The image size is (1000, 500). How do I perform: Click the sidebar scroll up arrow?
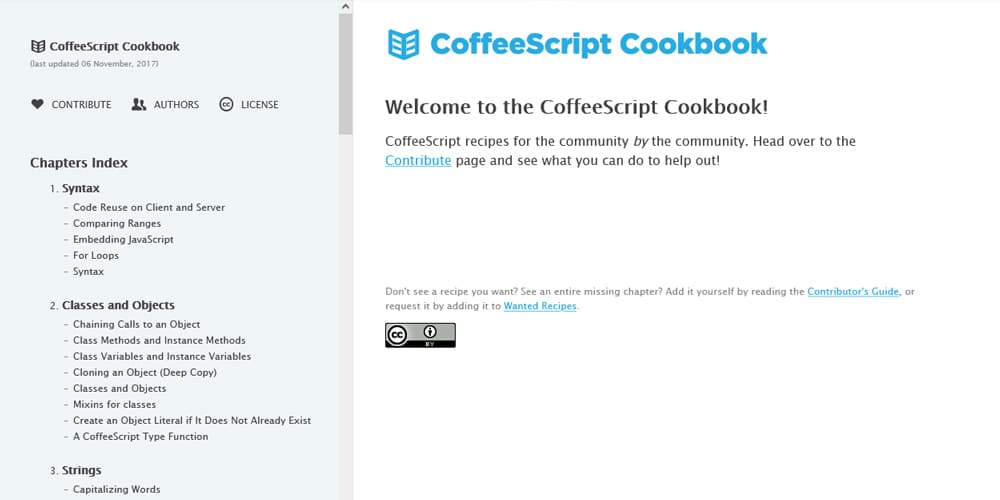(345, 6)
